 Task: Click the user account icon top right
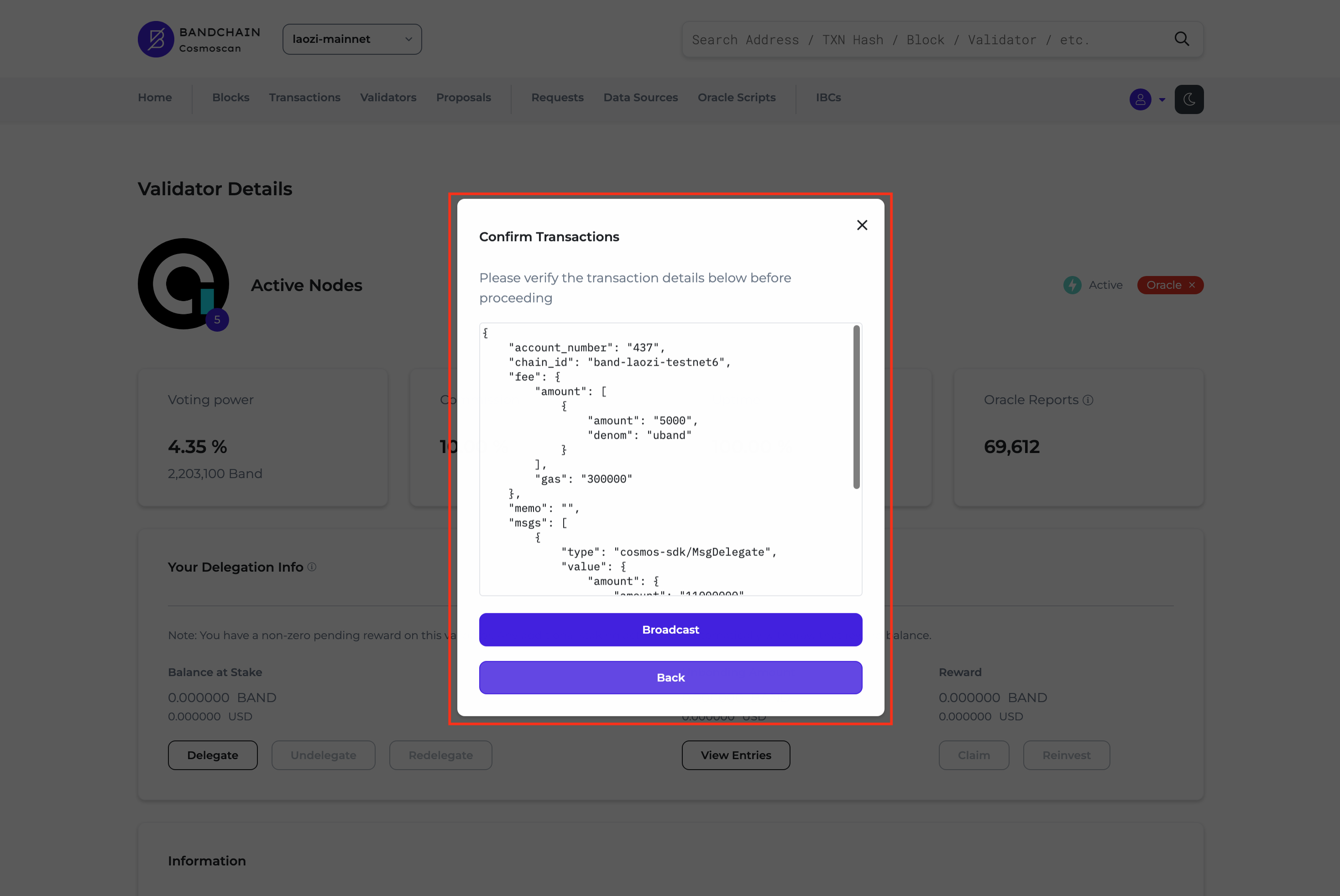click(x=1140, y=99)
